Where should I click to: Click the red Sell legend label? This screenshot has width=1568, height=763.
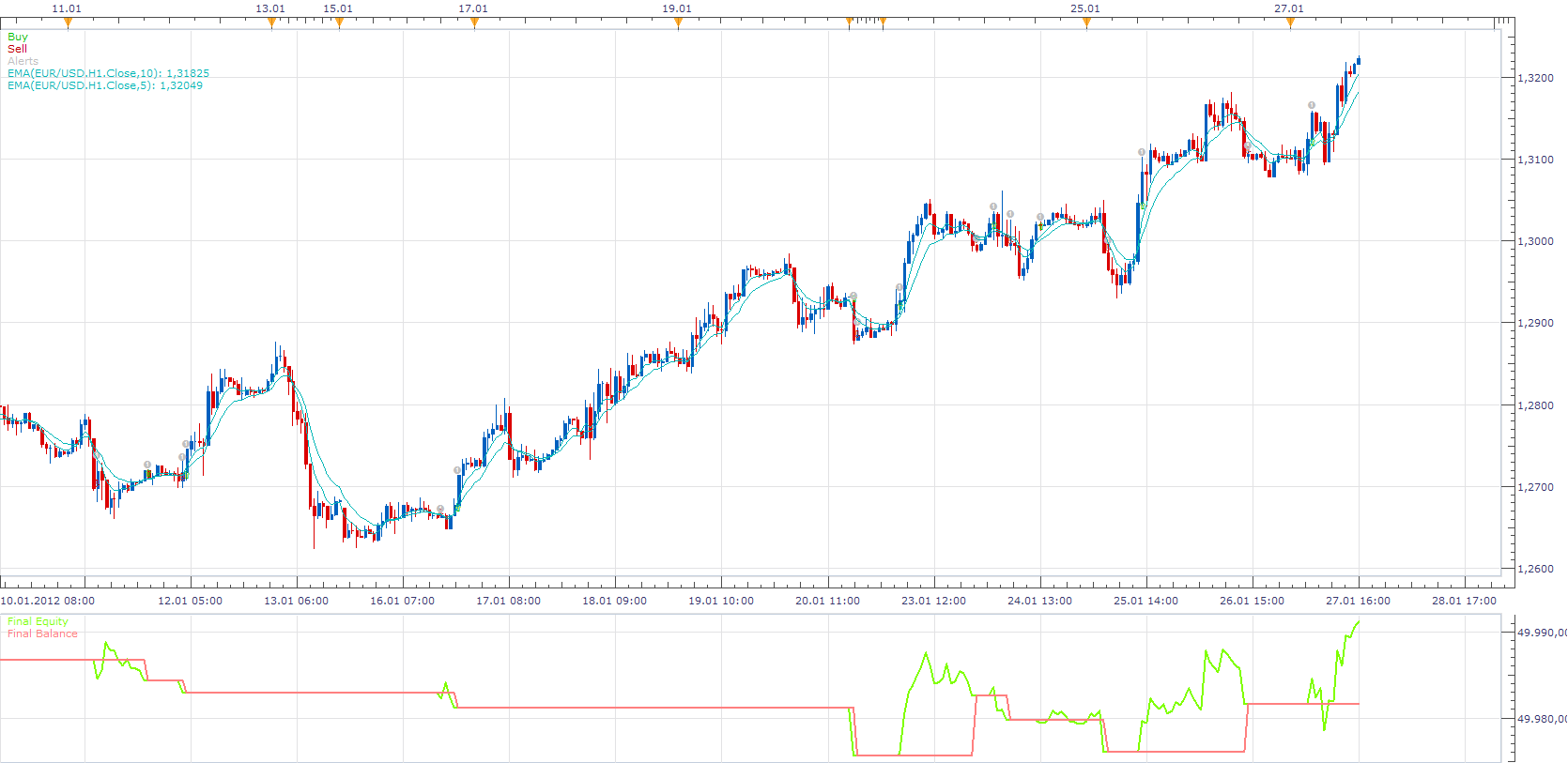pos(17,49)
